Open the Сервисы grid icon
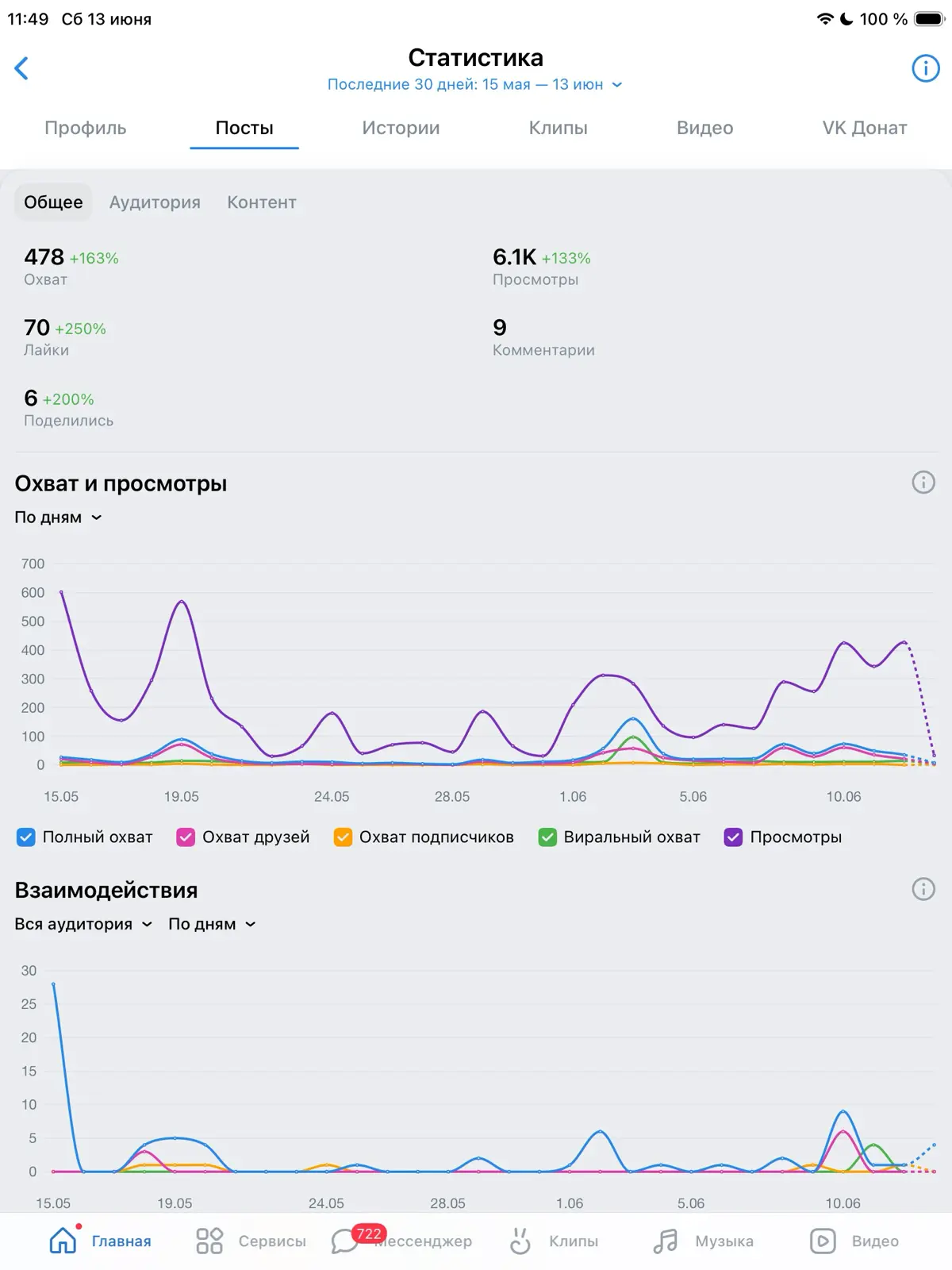 (209, 1241)
